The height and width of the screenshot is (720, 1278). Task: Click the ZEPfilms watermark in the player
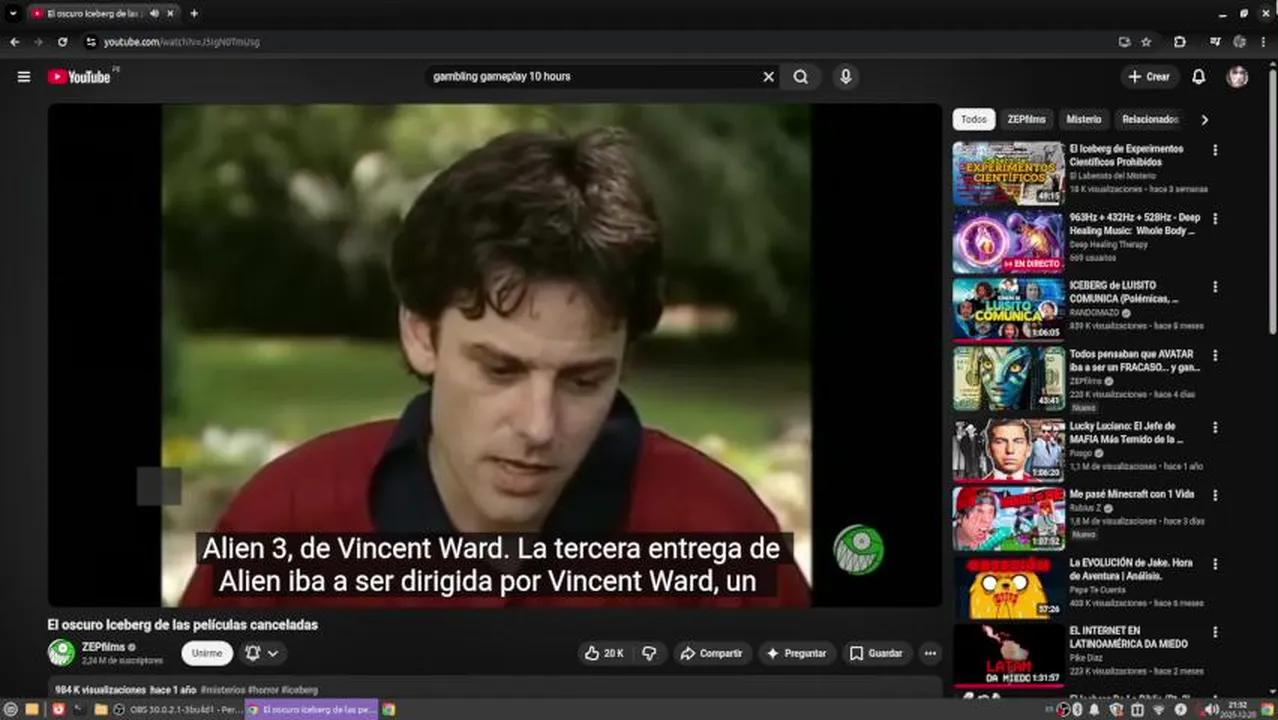tap(858, 549)
